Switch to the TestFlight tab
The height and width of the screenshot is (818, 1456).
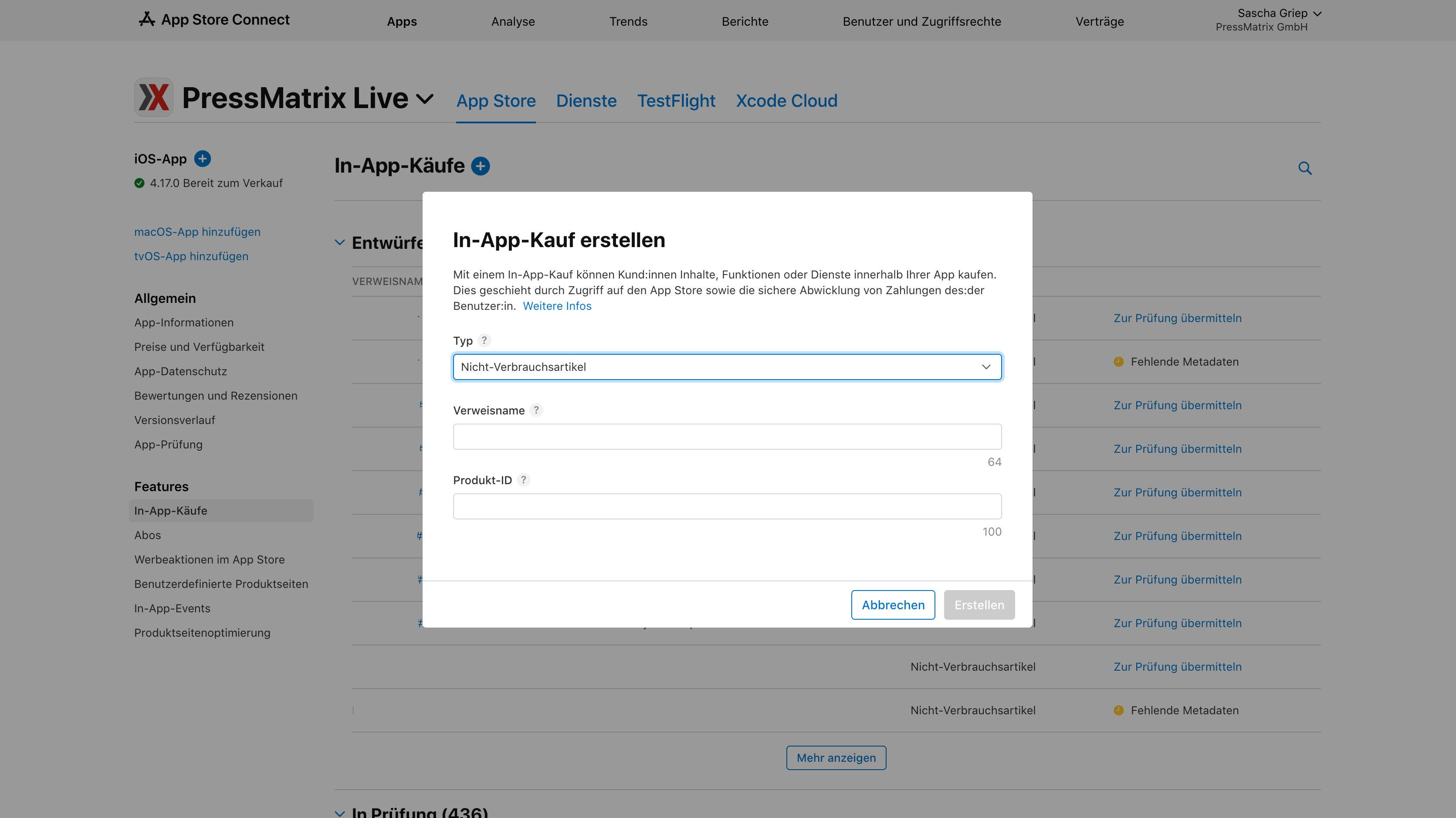[x=676, y=101]
